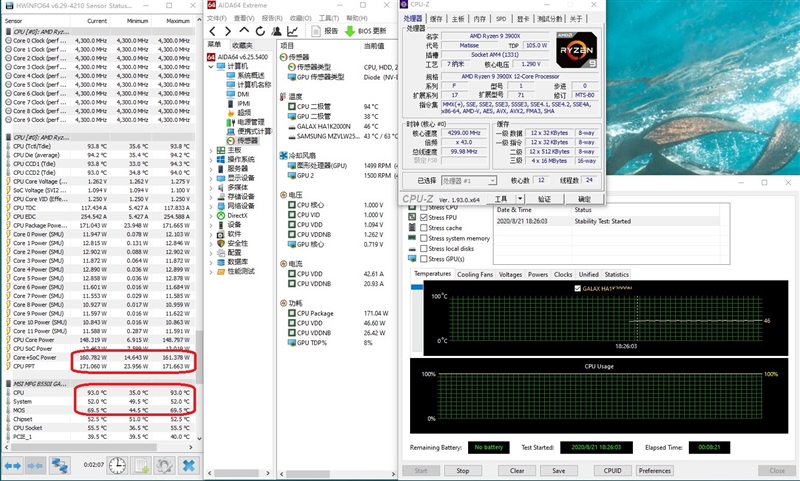The image size is (800, 481).
Task: Click HWiNFO blue X close sensors icon
Action: pos(189,465)
